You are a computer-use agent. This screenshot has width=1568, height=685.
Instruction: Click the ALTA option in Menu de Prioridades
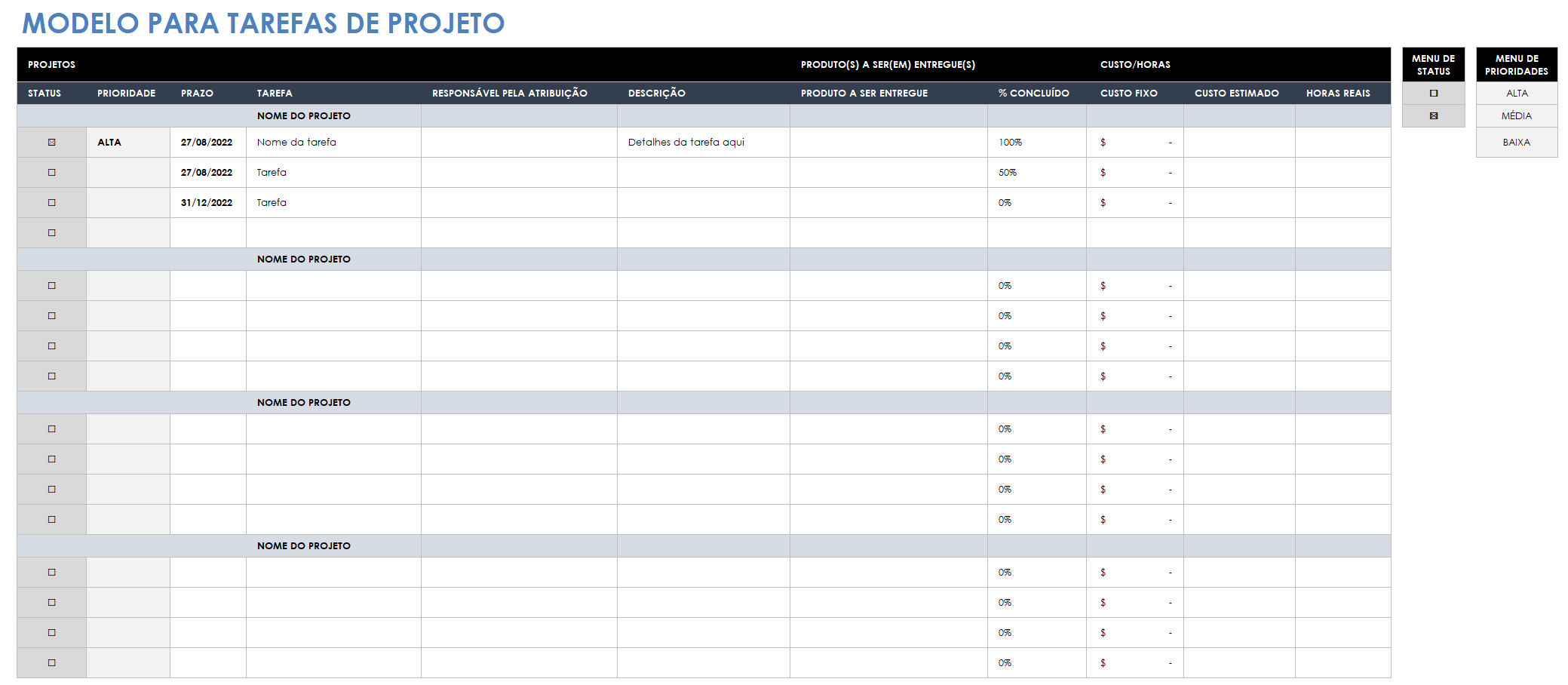tap(1517, 94)
